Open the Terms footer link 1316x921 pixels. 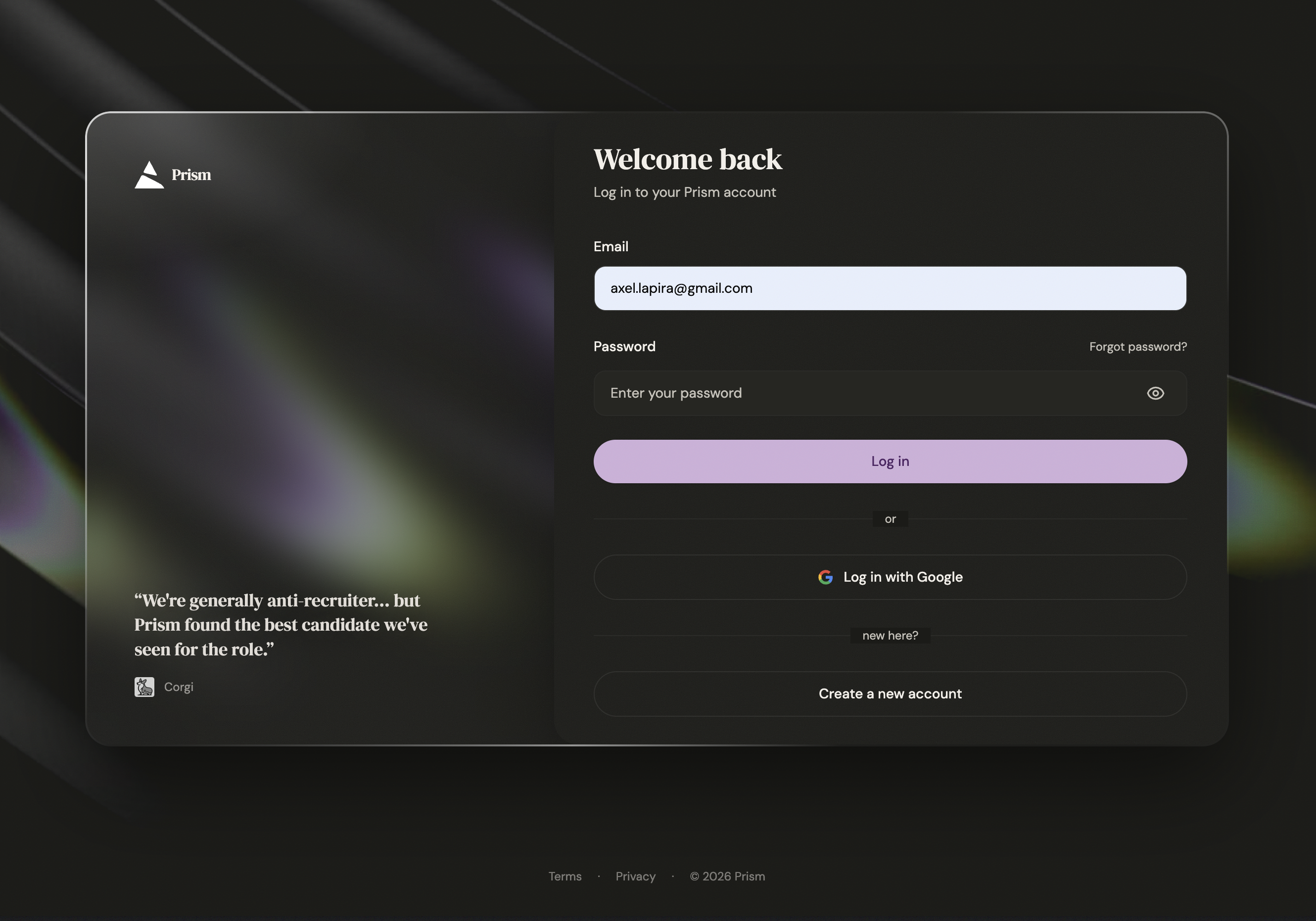click(564, 876)
